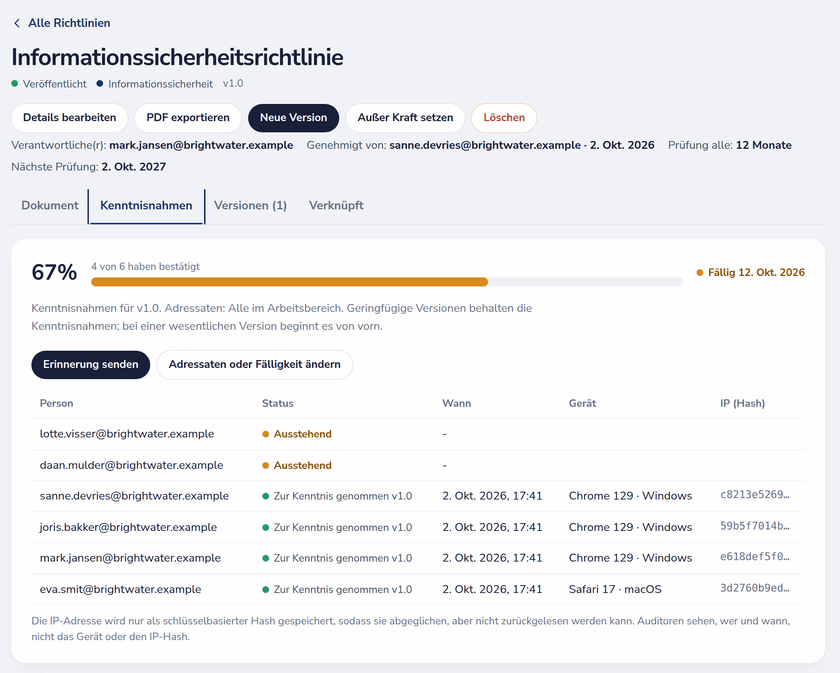Select the joris.bakker@brightwater.example row

(x=418, y=527)
